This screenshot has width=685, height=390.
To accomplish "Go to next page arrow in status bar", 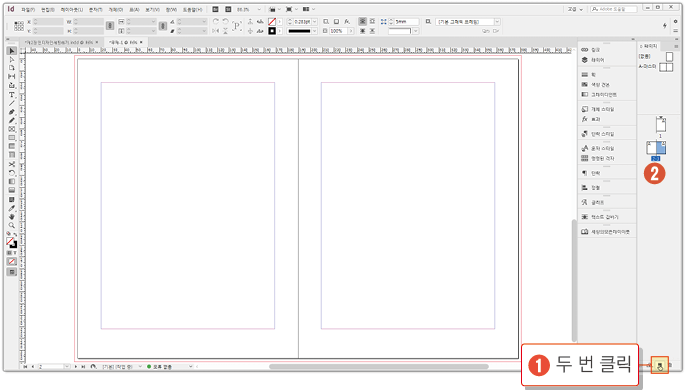I will [76, 366].
